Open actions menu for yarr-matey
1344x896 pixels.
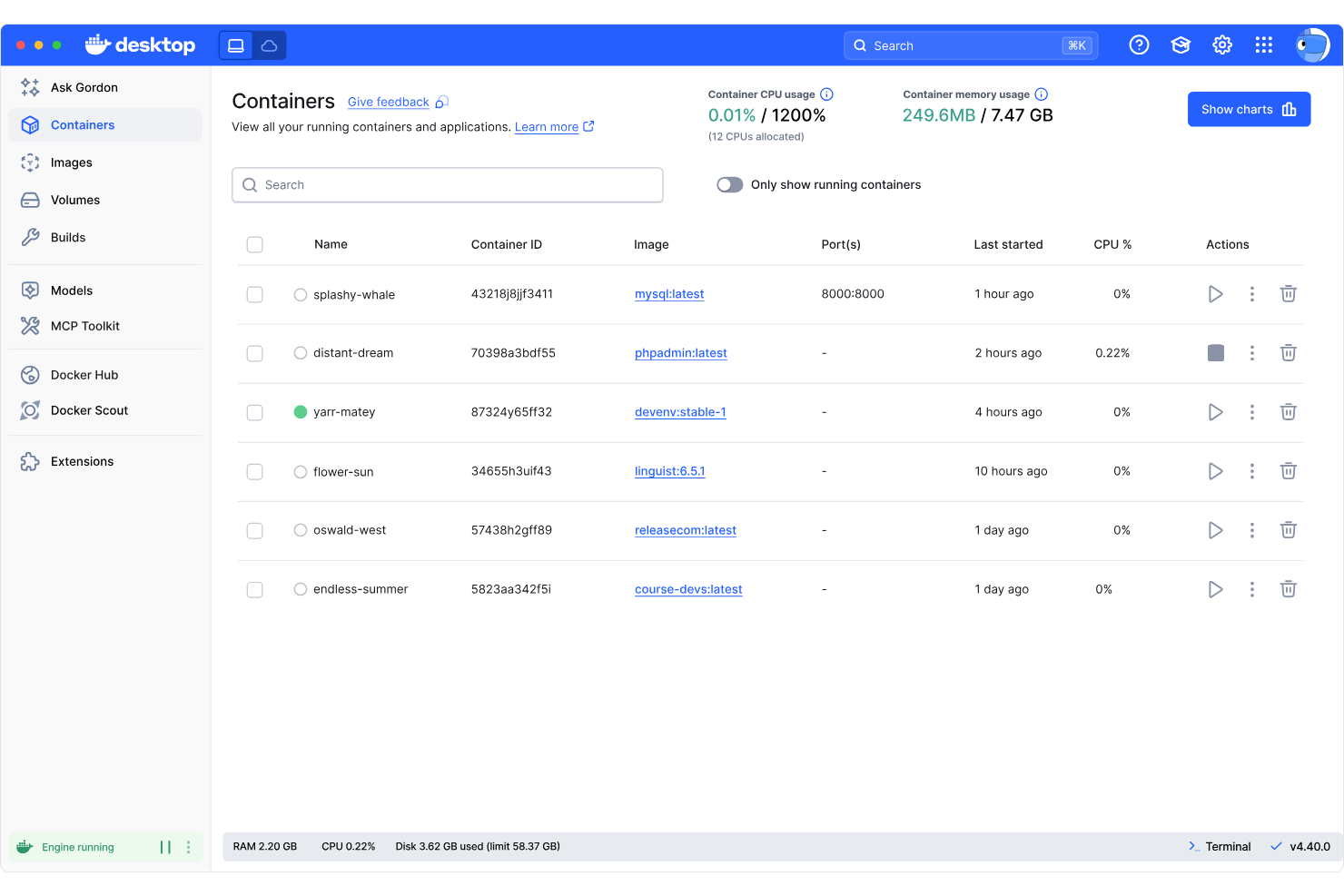(x=1252, y=411)
